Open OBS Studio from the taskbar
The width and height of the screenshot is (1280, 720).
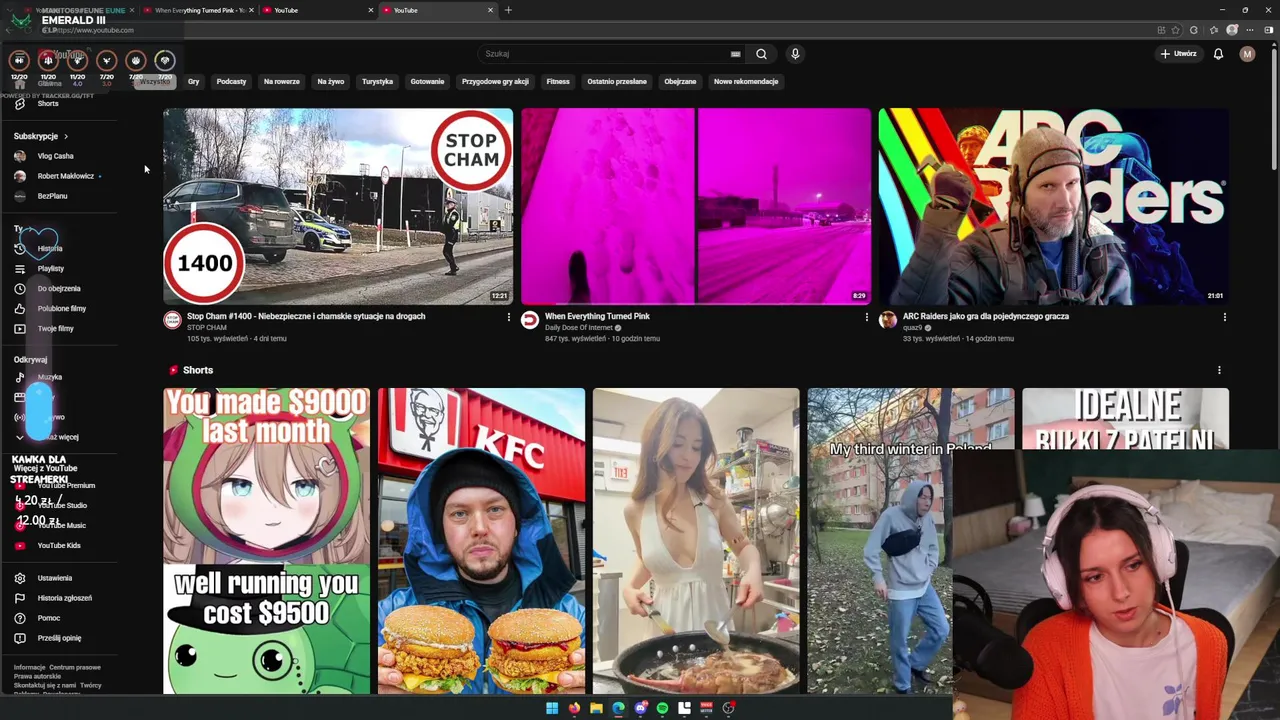728,708
